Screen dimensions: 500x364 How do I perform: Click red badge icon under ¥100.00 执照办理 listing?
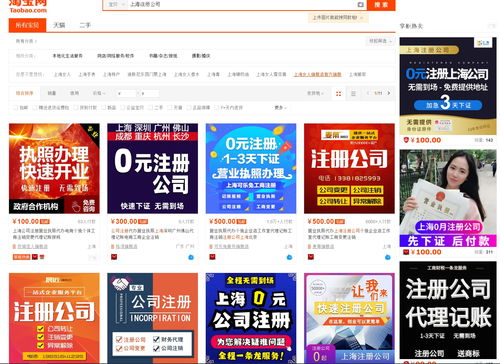point(35,257)
